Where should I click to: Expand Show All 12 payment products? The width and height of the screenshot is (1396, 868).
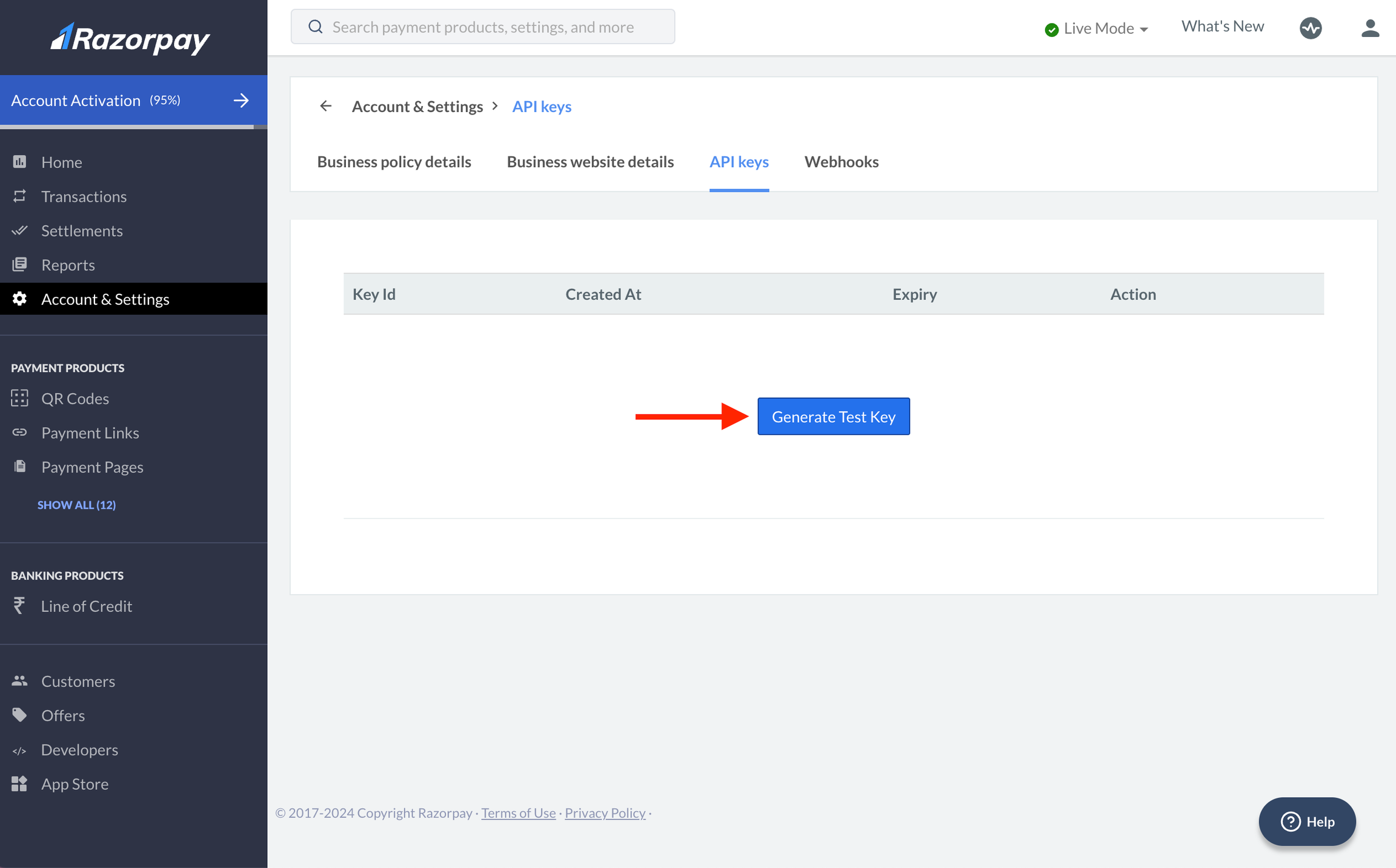coord(76,505)
